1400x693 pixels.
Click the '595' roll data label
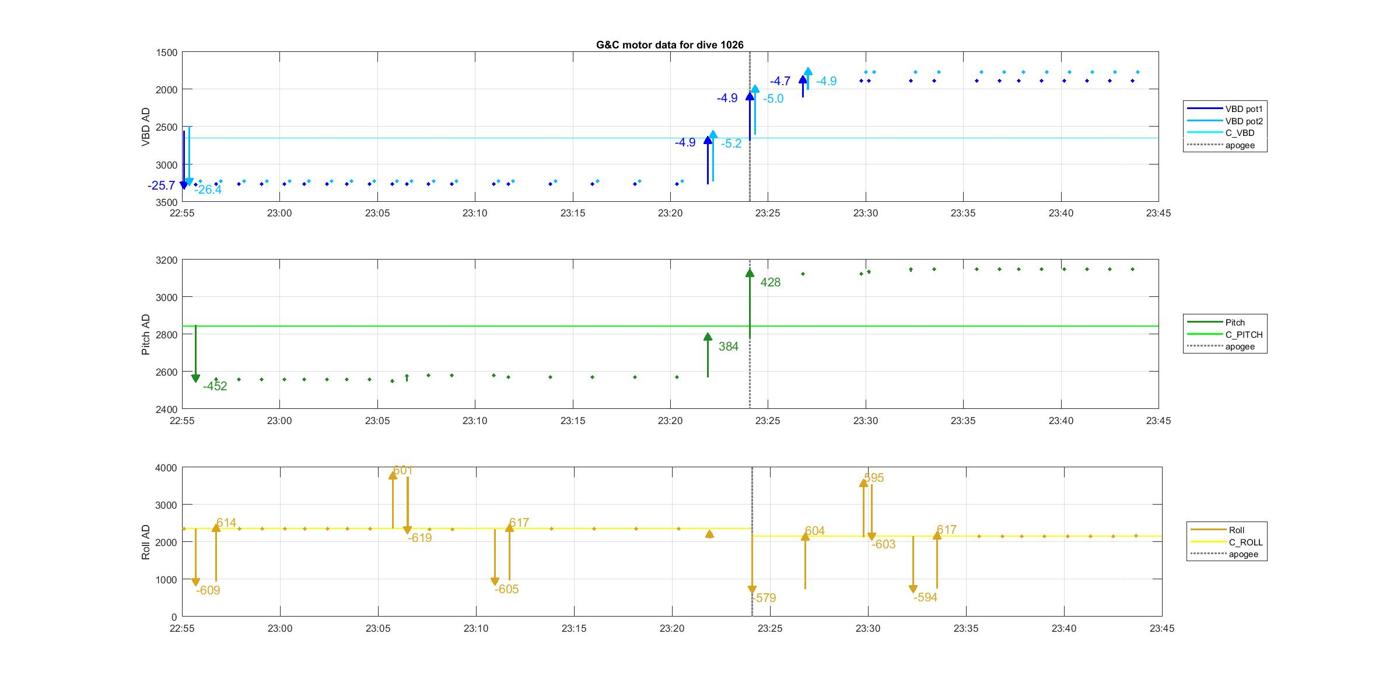[x=874, y=478]
